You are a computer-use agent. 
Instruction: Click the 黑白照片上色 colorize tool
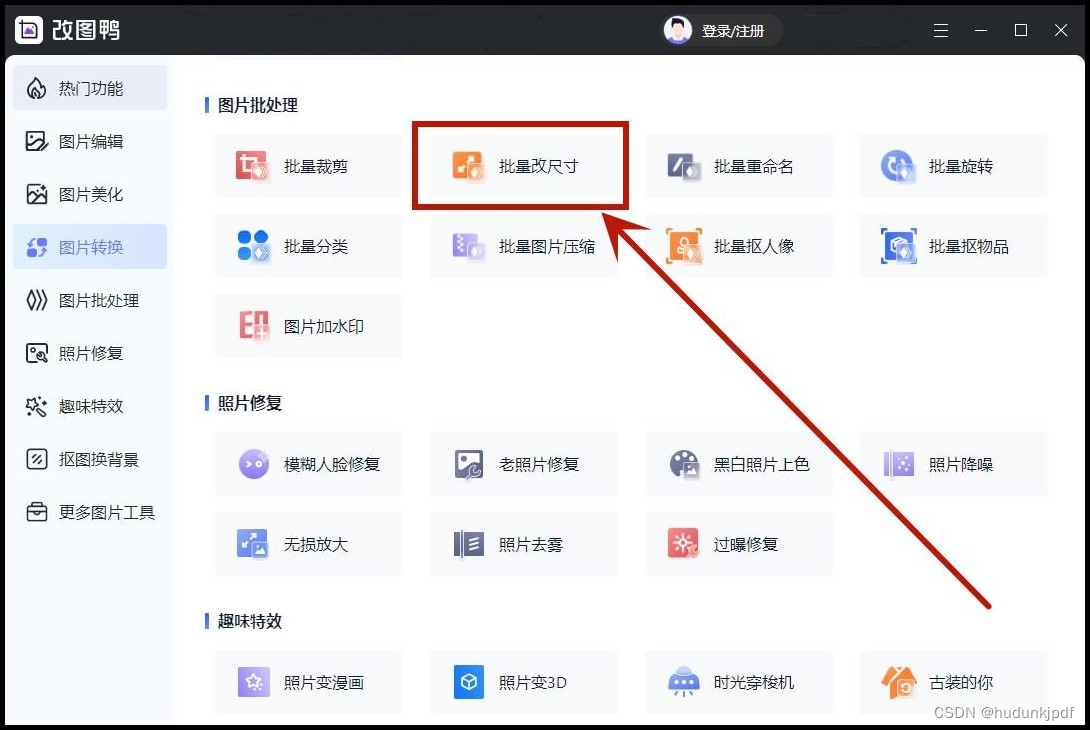[x=738, y=464]
